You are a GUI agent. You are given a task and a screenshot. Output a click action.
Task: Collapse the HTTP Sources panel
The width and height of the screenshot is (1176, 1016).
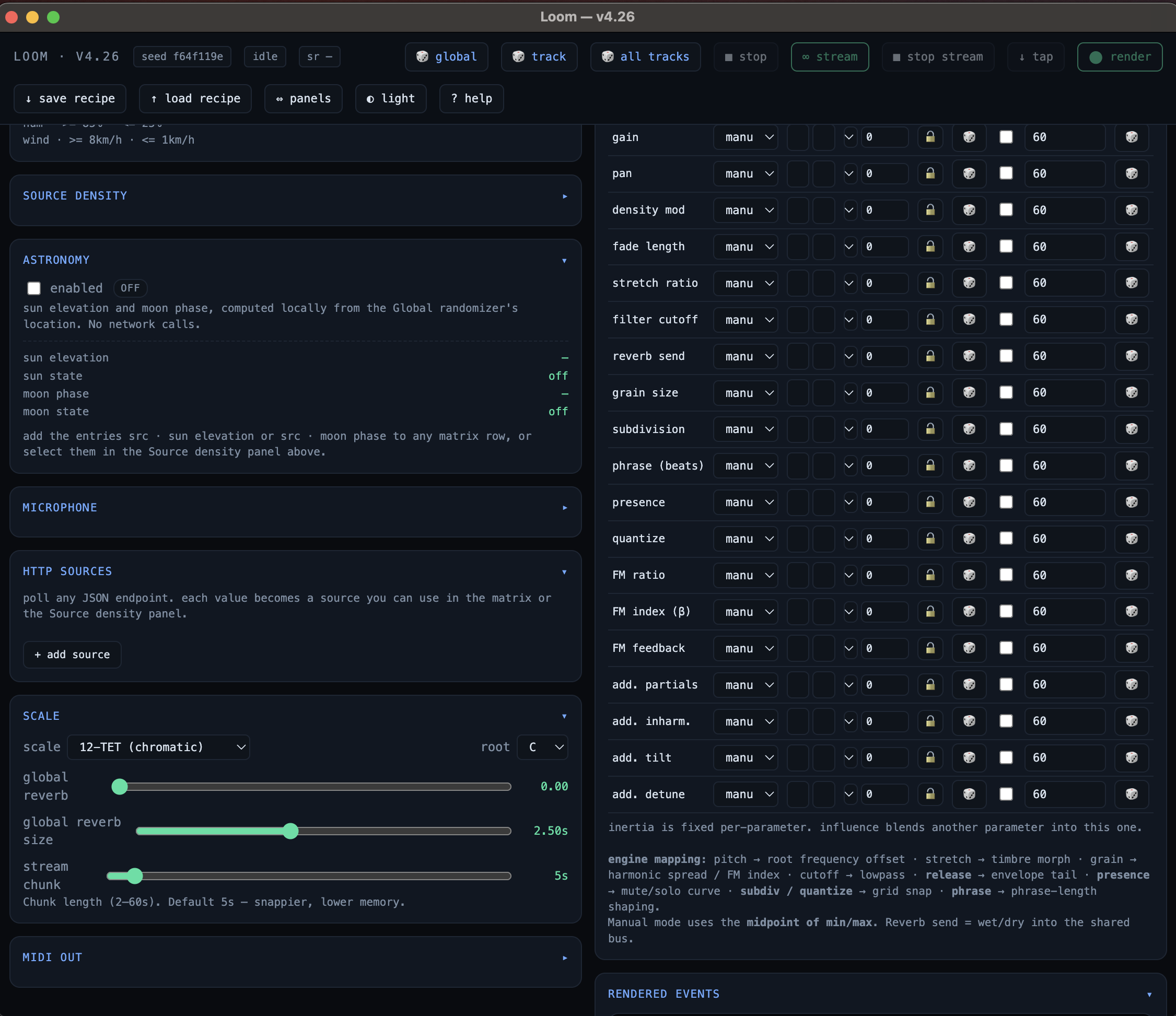point(565,571)
